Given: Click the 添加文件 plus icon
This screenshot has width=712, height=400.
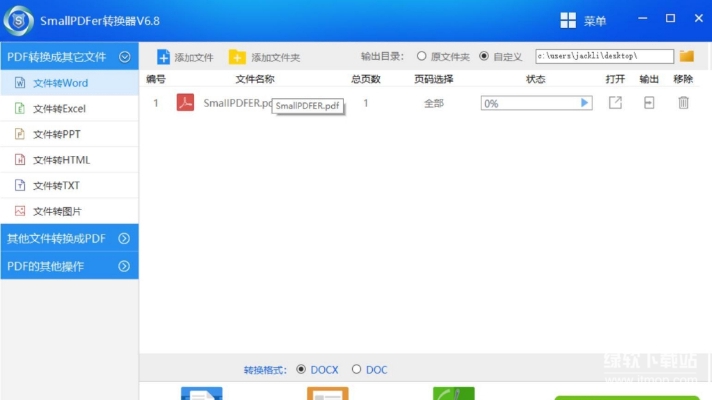Looking at the screenshot, I should (163, 57).
